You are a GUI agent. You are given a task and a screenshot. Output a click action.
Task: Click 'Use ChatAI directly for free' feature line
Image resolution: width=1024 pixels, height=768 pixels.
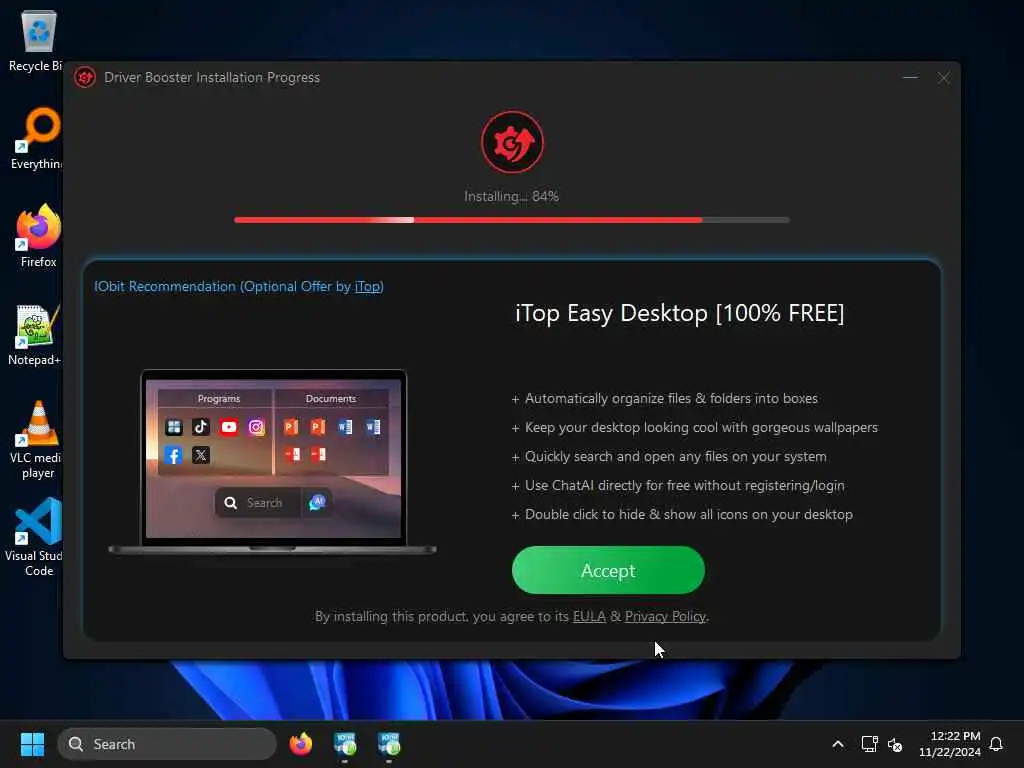(684, 485)
